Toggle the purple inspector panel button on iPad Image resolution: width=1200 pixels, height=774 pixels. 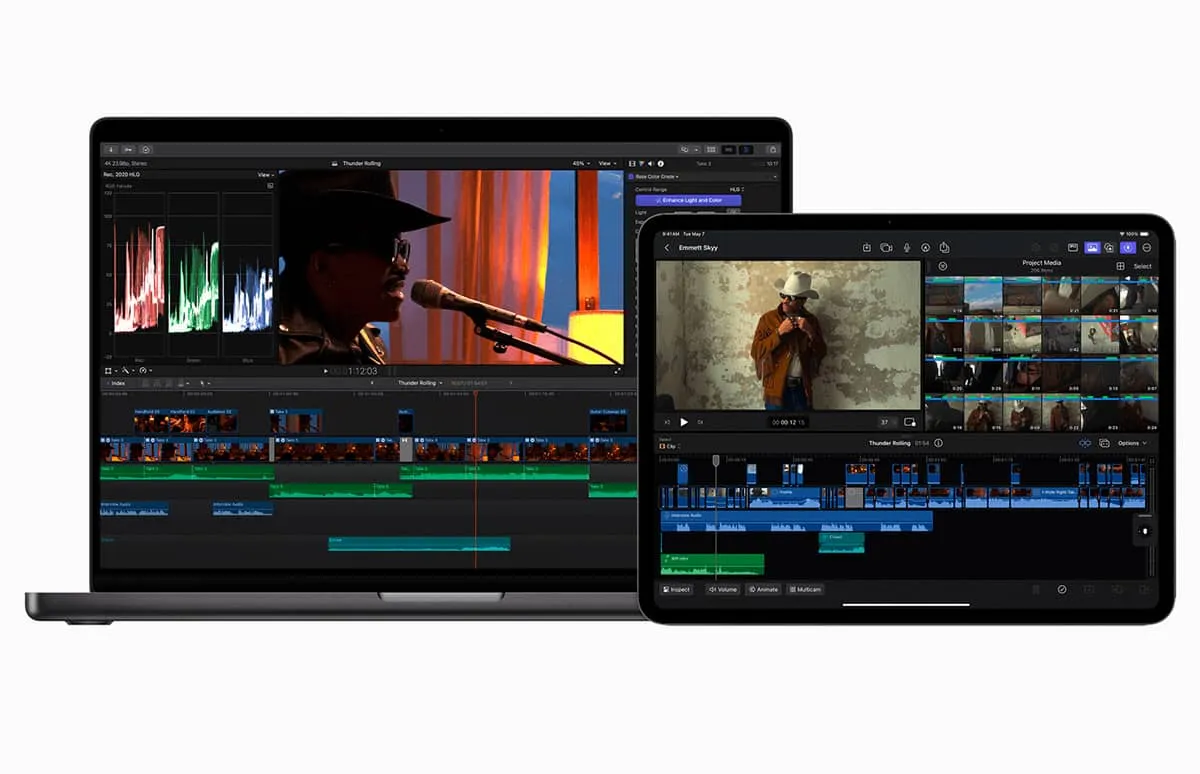pyautogui.click(x=1128, y=247)
